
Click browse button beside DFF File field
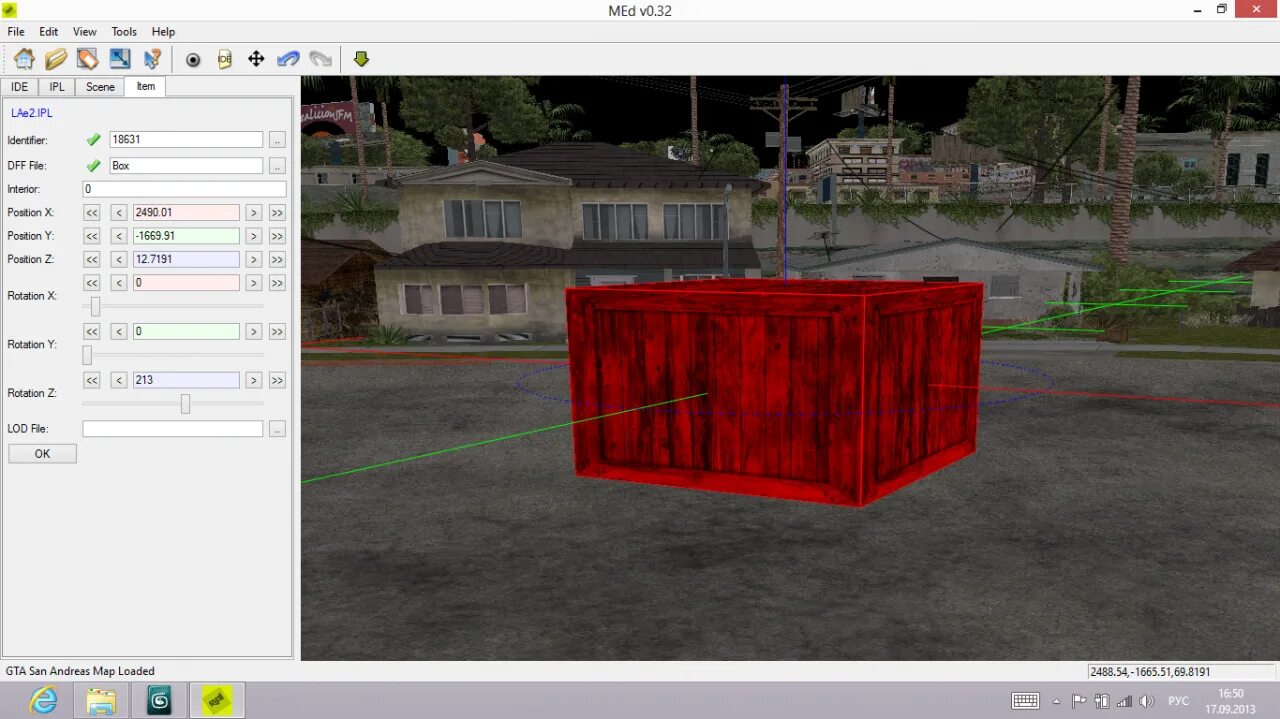coord(277,166)
